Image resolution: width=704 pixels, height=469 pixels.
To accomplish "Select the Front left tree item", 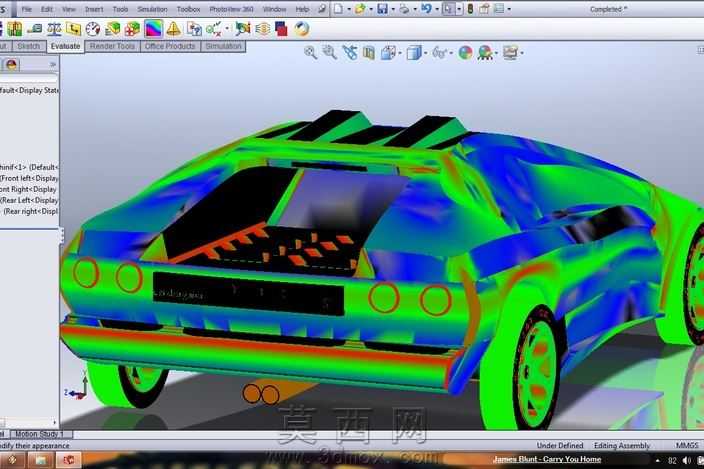I will click(x=30, y=178).
